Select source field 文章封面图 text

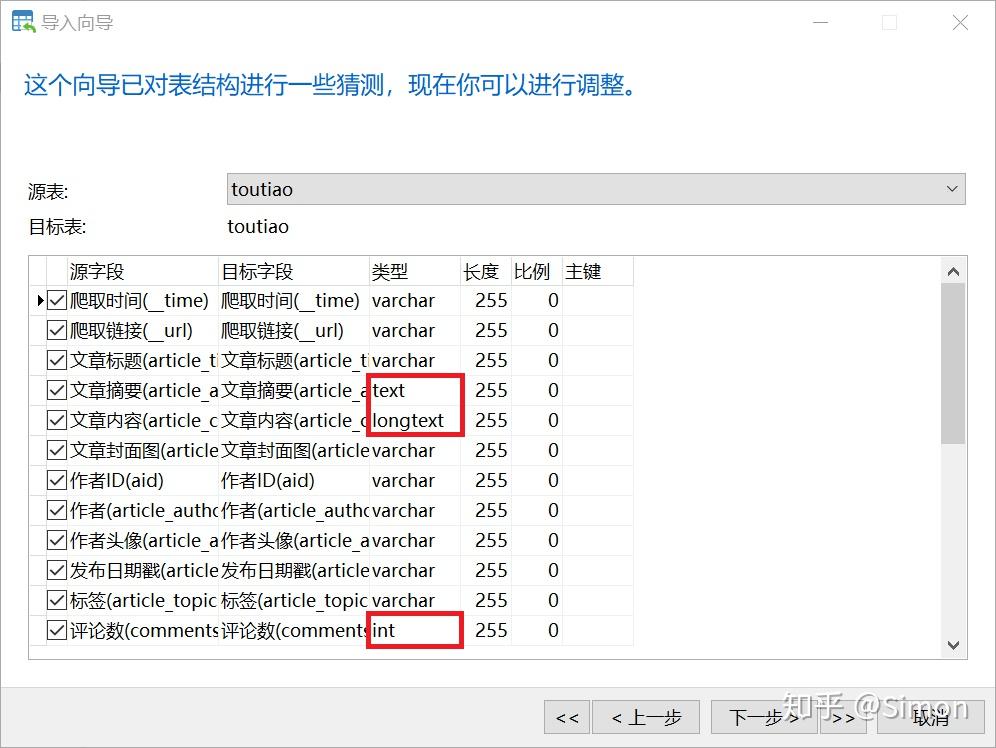coord(144,450)
